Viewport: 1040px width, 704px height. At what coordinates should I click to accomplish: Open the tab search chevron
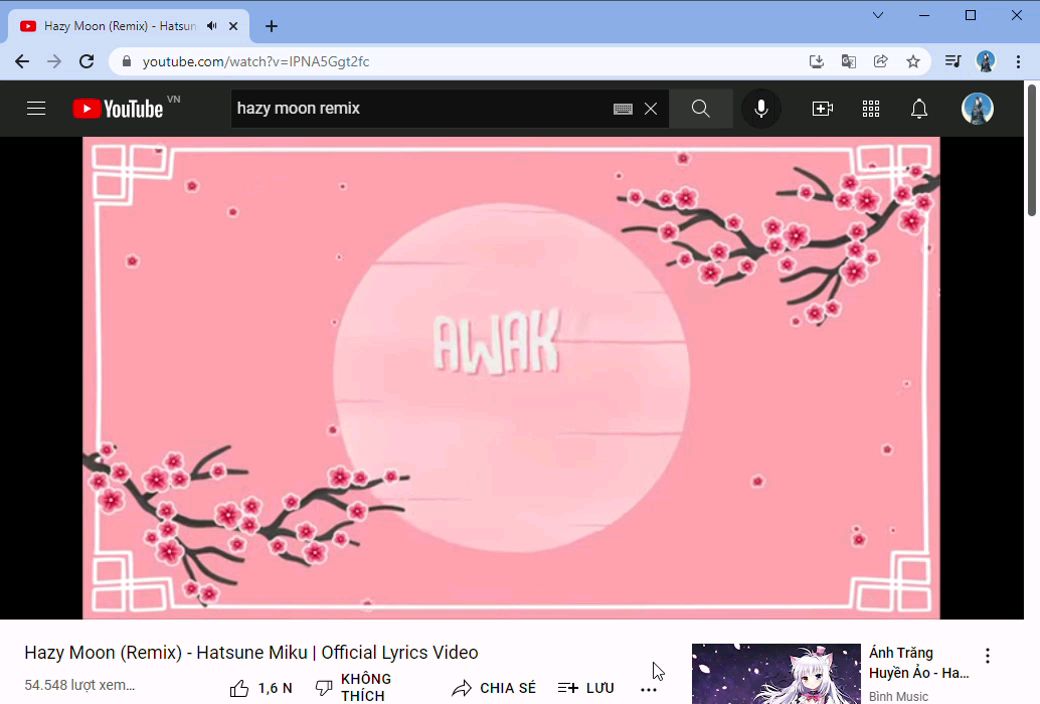878,15
